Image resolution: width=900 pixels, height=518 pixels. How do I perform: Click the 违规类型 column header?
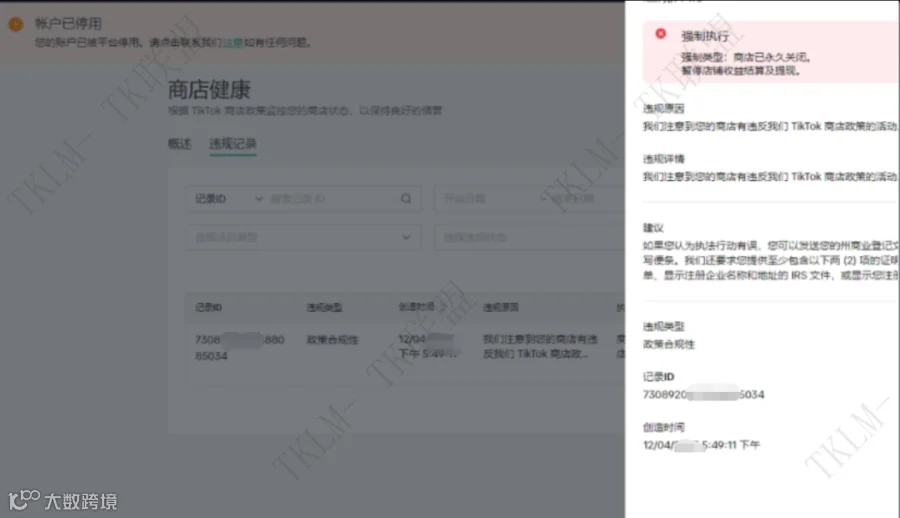(x=324, y=307)
